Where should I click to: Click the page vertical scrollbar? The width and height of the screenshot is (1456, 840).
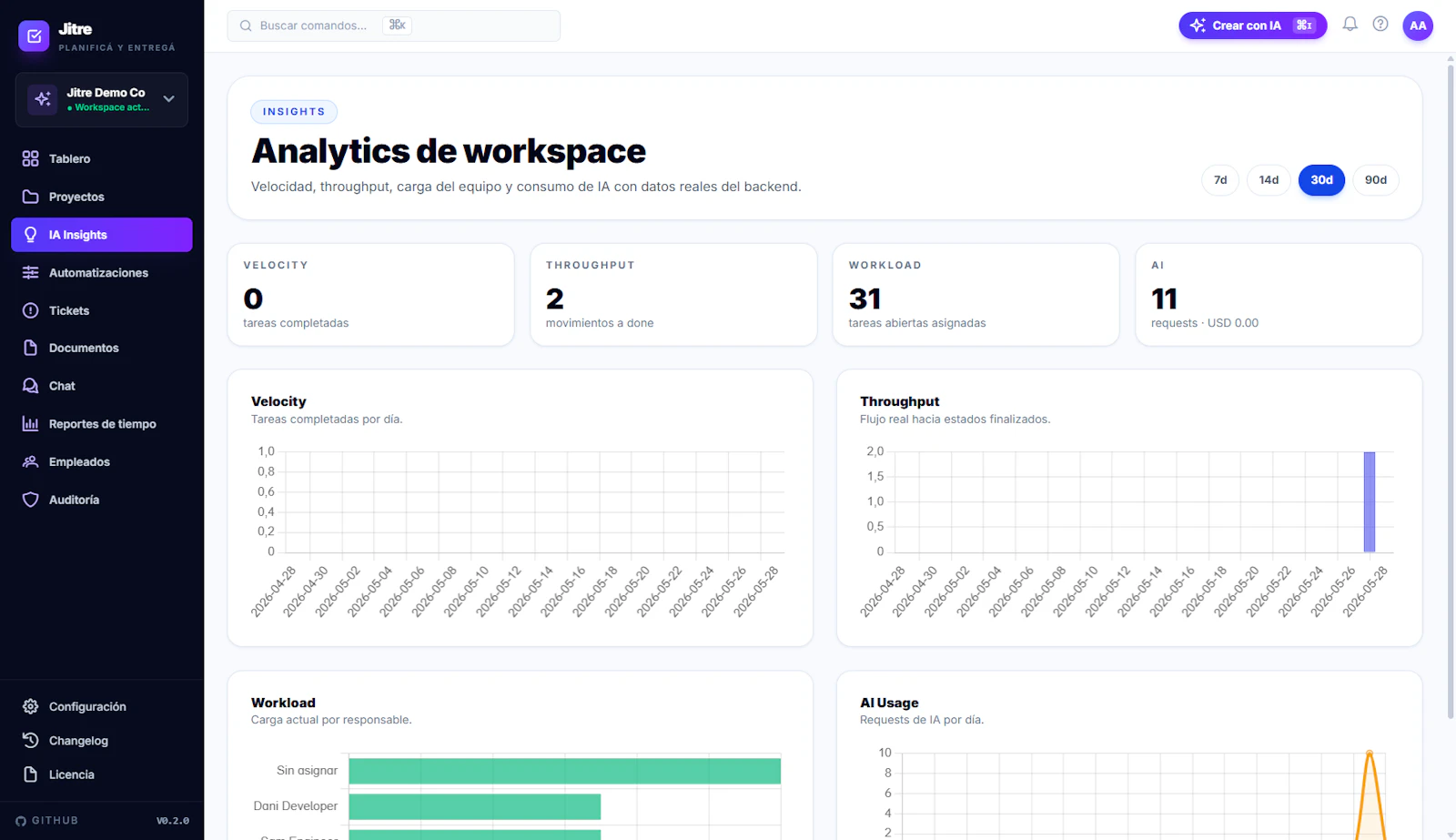click(1451, 391)
